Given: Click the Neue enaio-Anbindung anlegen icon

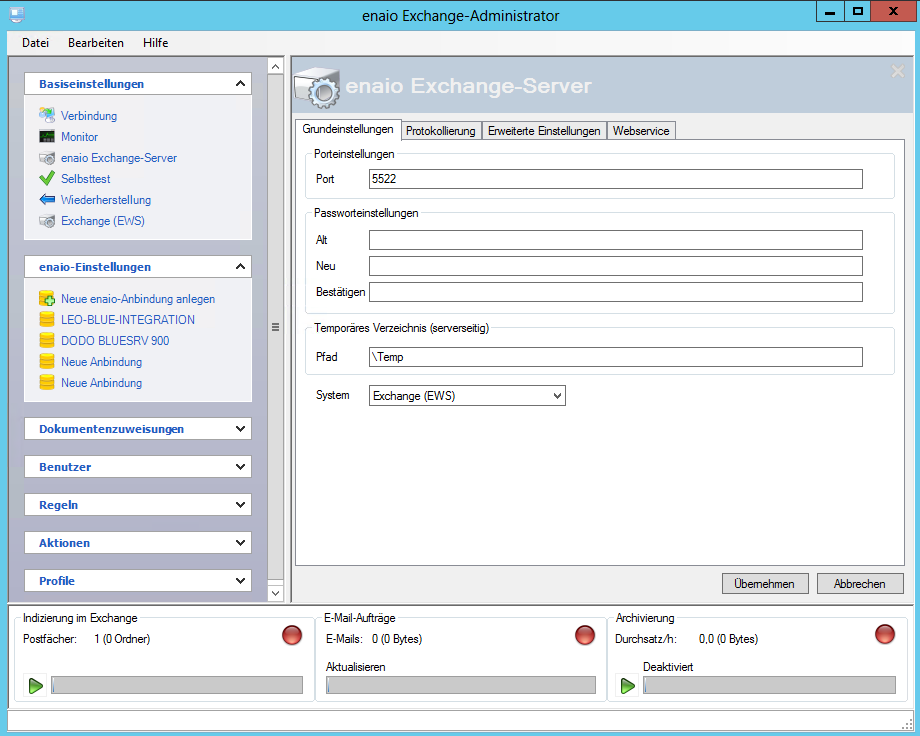Looking at the screenshot, I should click(x=47, y=299).
